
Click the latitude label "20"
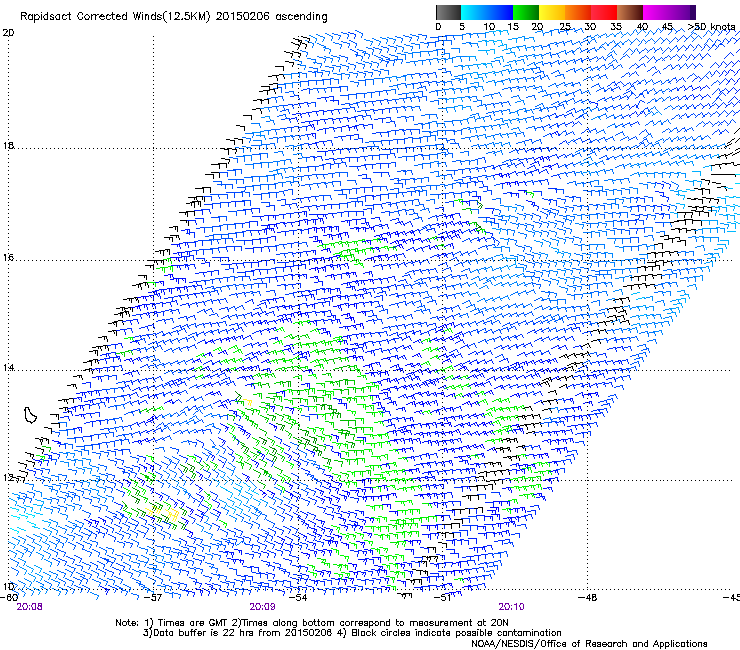8,33
